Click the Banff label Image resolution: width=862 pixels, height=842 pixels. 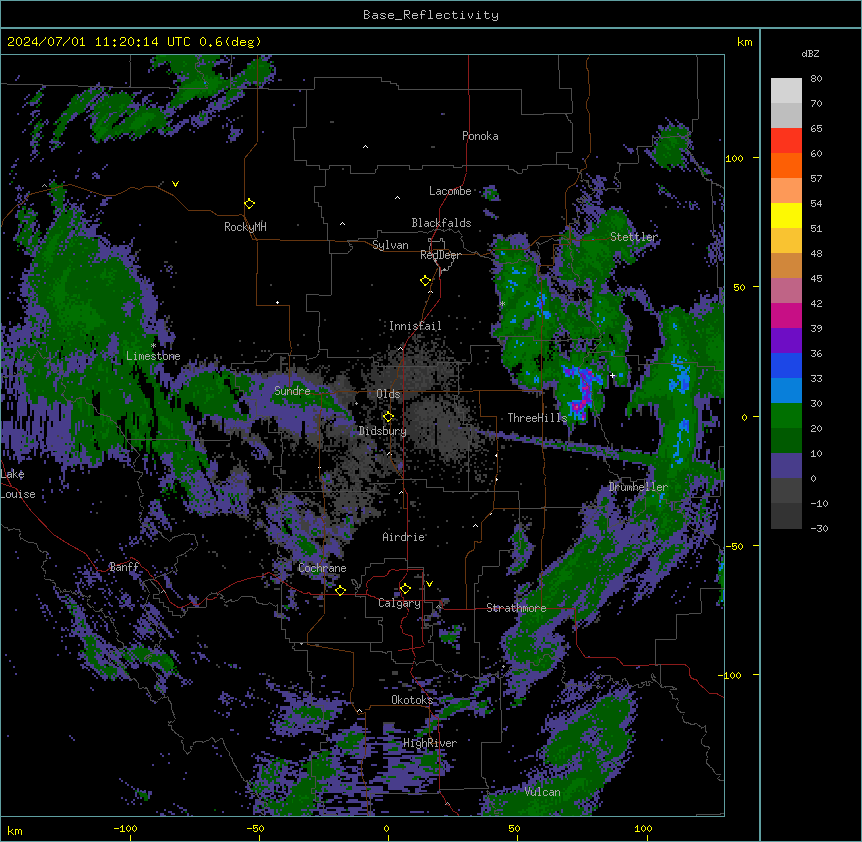(124, 567)
